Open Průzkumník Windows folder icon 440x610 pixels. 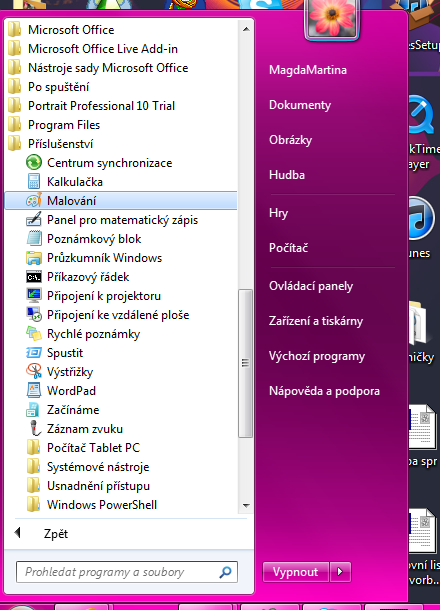(34, 258)
